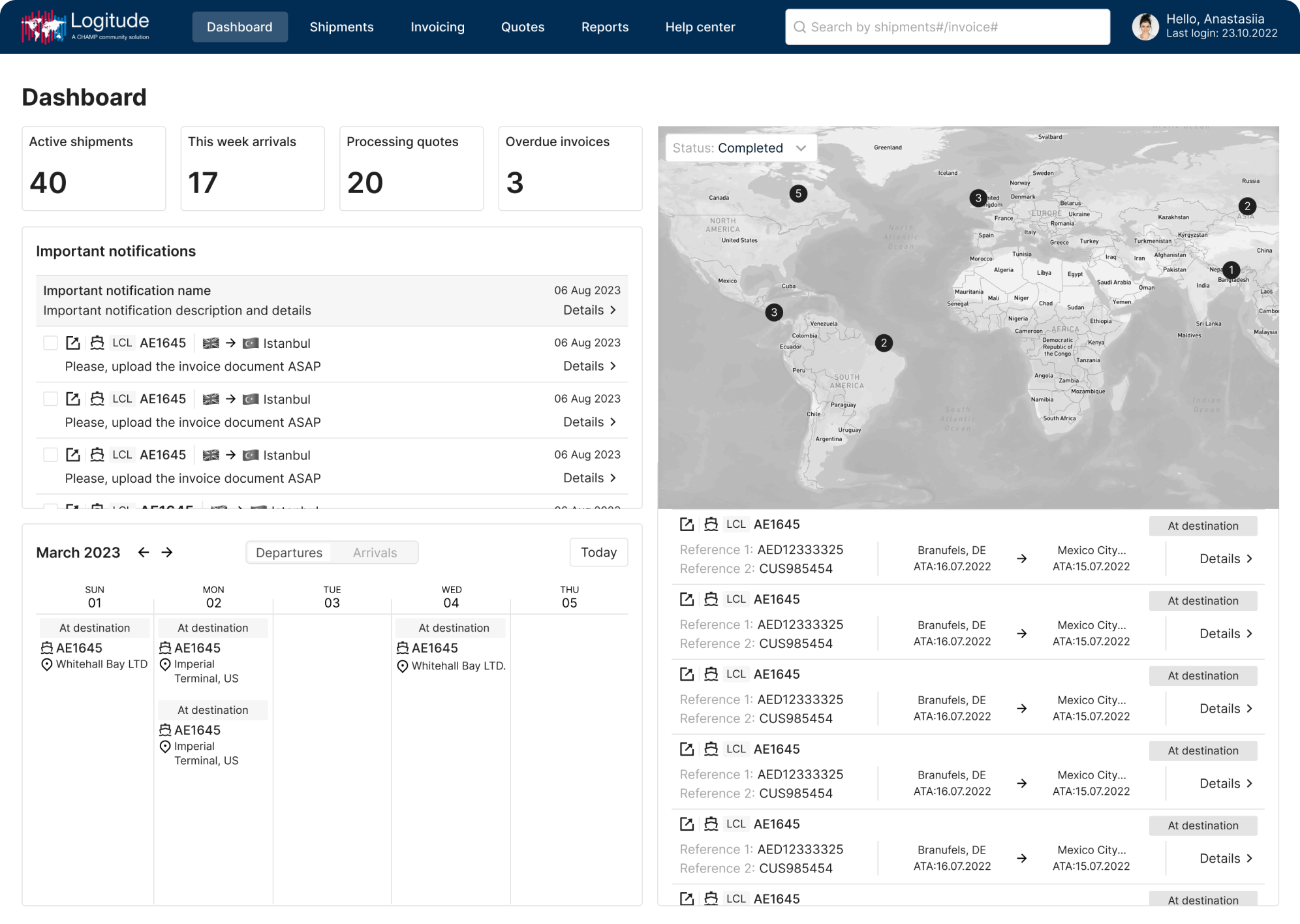Click the Logitude logo
The width and height of the screenshot is (1300, 924).
[x=85, y=27]
